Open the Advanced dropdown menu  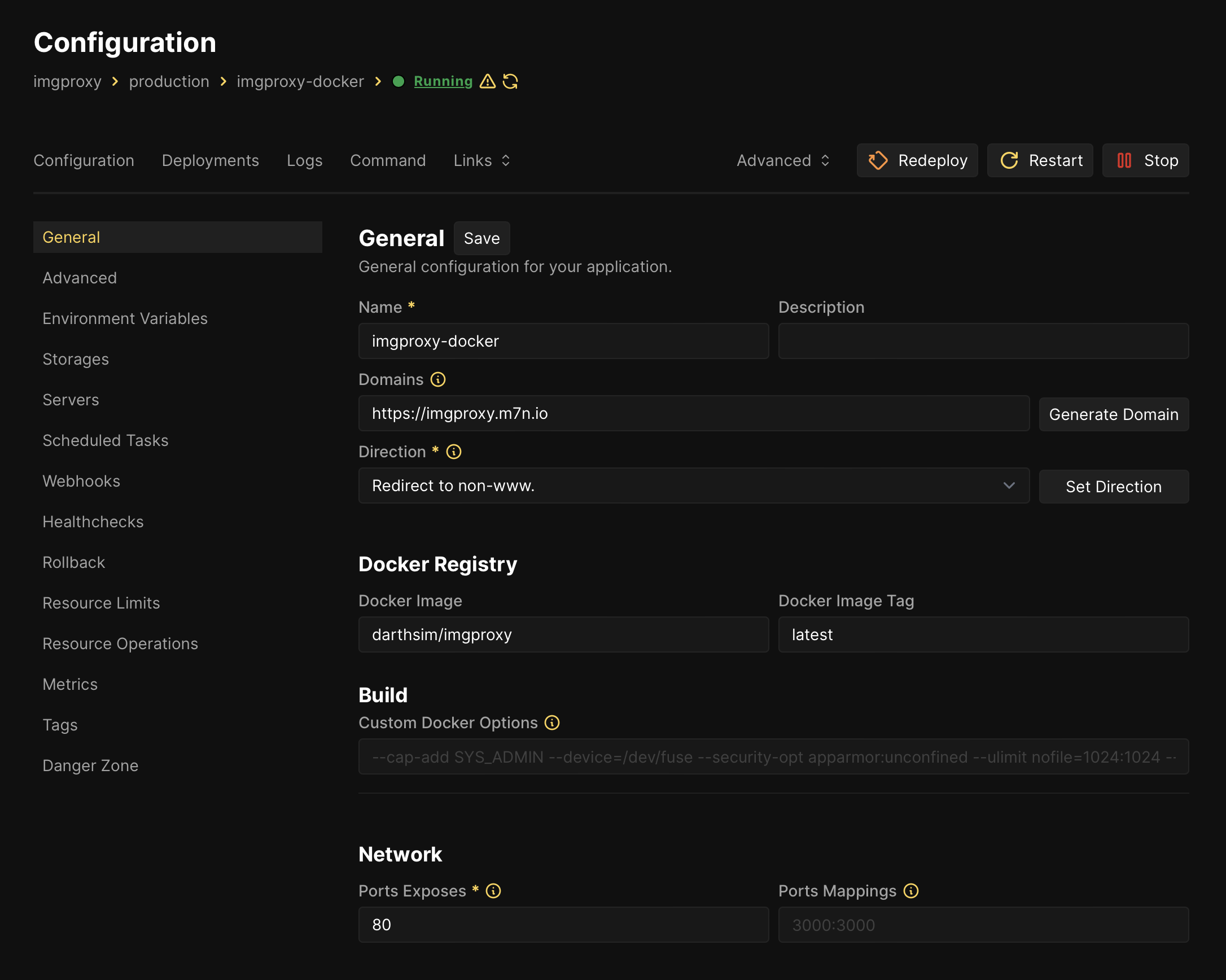[783, 160]
